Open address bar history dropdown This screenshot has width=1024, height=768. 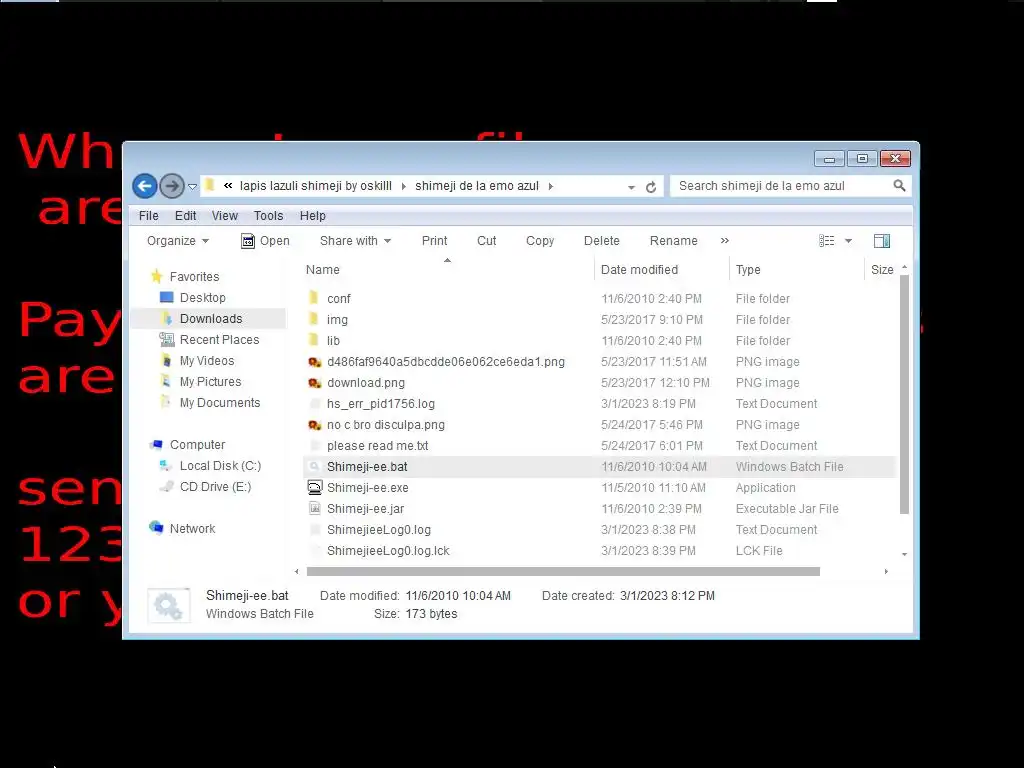tap(632, 187)
